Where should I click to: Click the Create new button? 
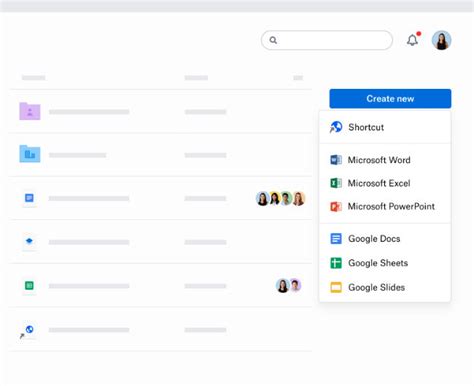pos(390,99)
